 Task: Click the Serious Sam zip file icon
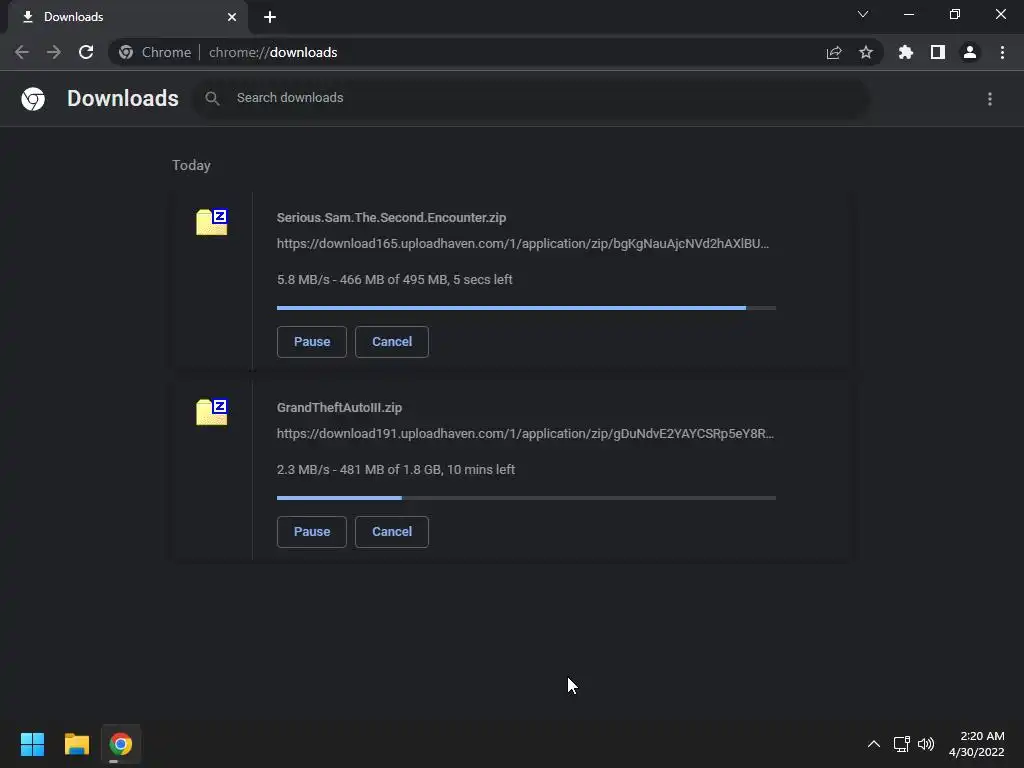[x=212, y=222]
